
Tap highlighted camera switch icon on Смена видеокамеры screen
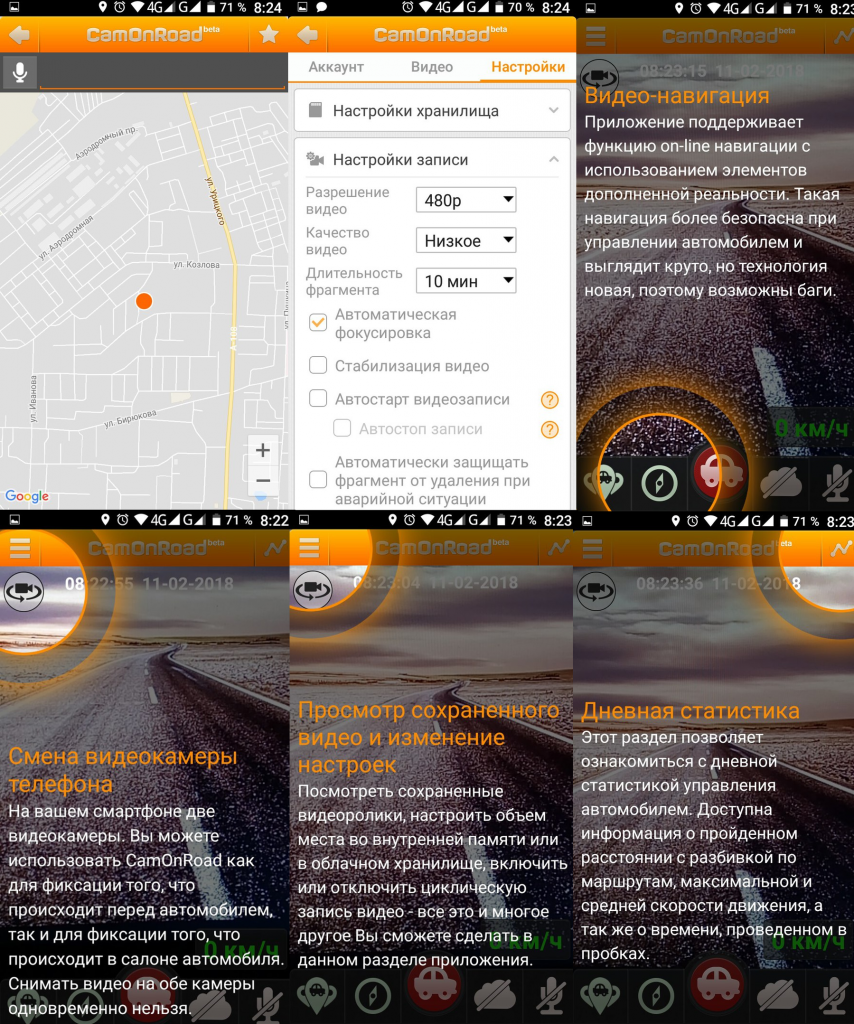pos(24,591)
